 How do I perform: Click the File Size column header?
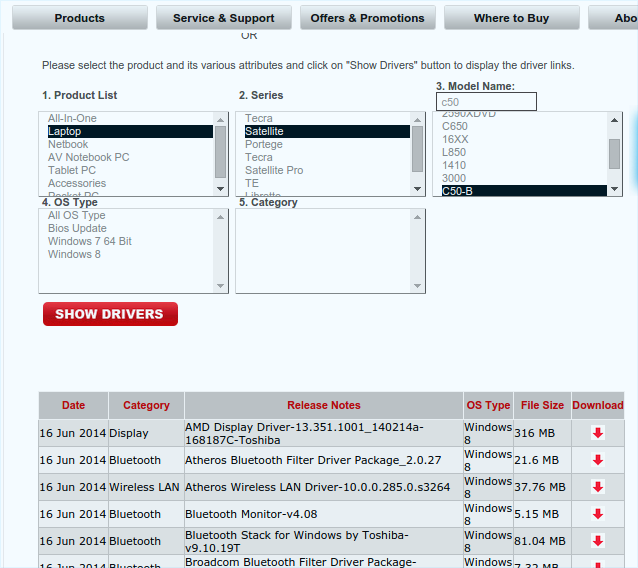542,405
